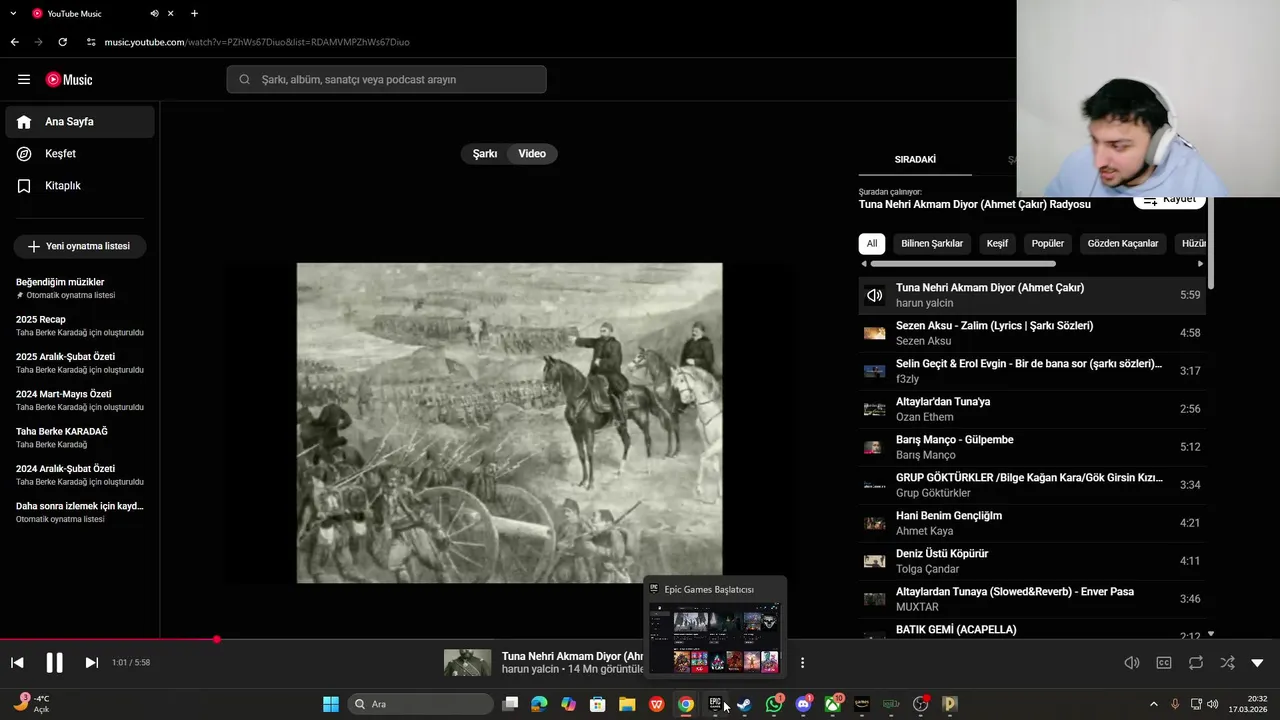Open 2025 Aralık-Şubat Özeti playlist
Viewport: 1280px width, 720px height.
pyautogui.click(x=80, y=363)
